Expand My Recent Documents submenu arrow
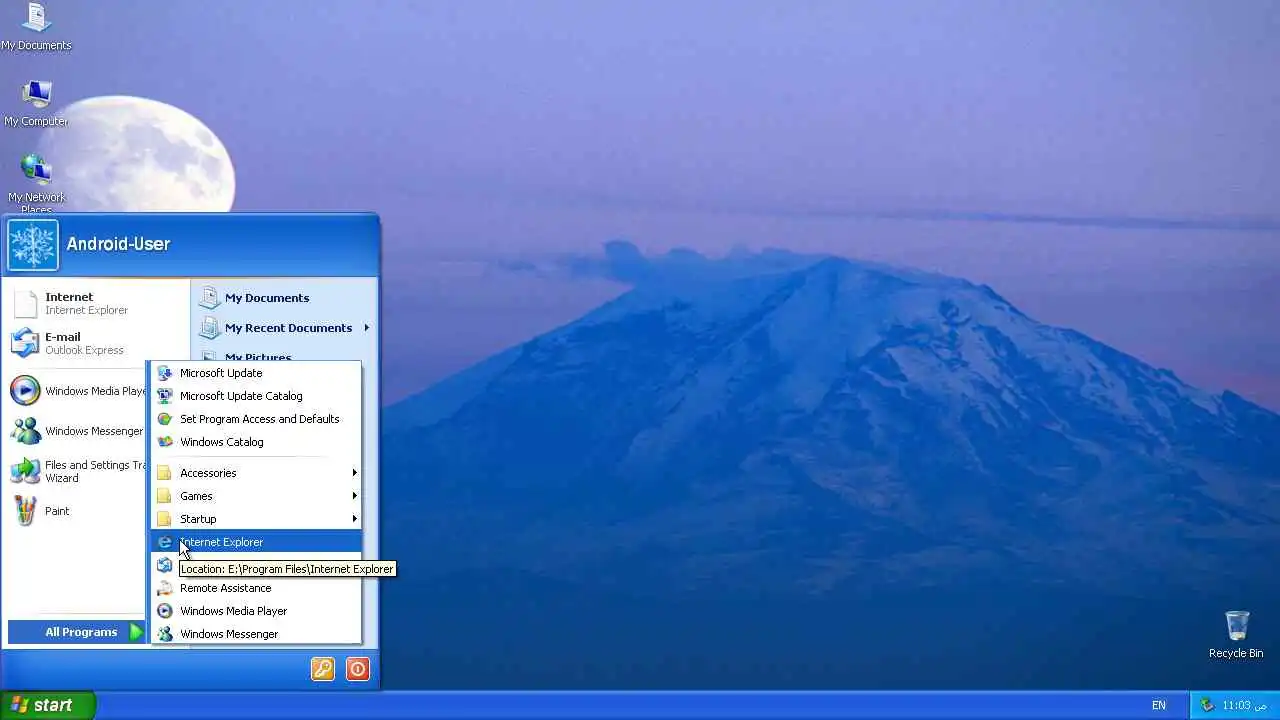The width and height of the screenshot is (1280, 720). (367, 327)
